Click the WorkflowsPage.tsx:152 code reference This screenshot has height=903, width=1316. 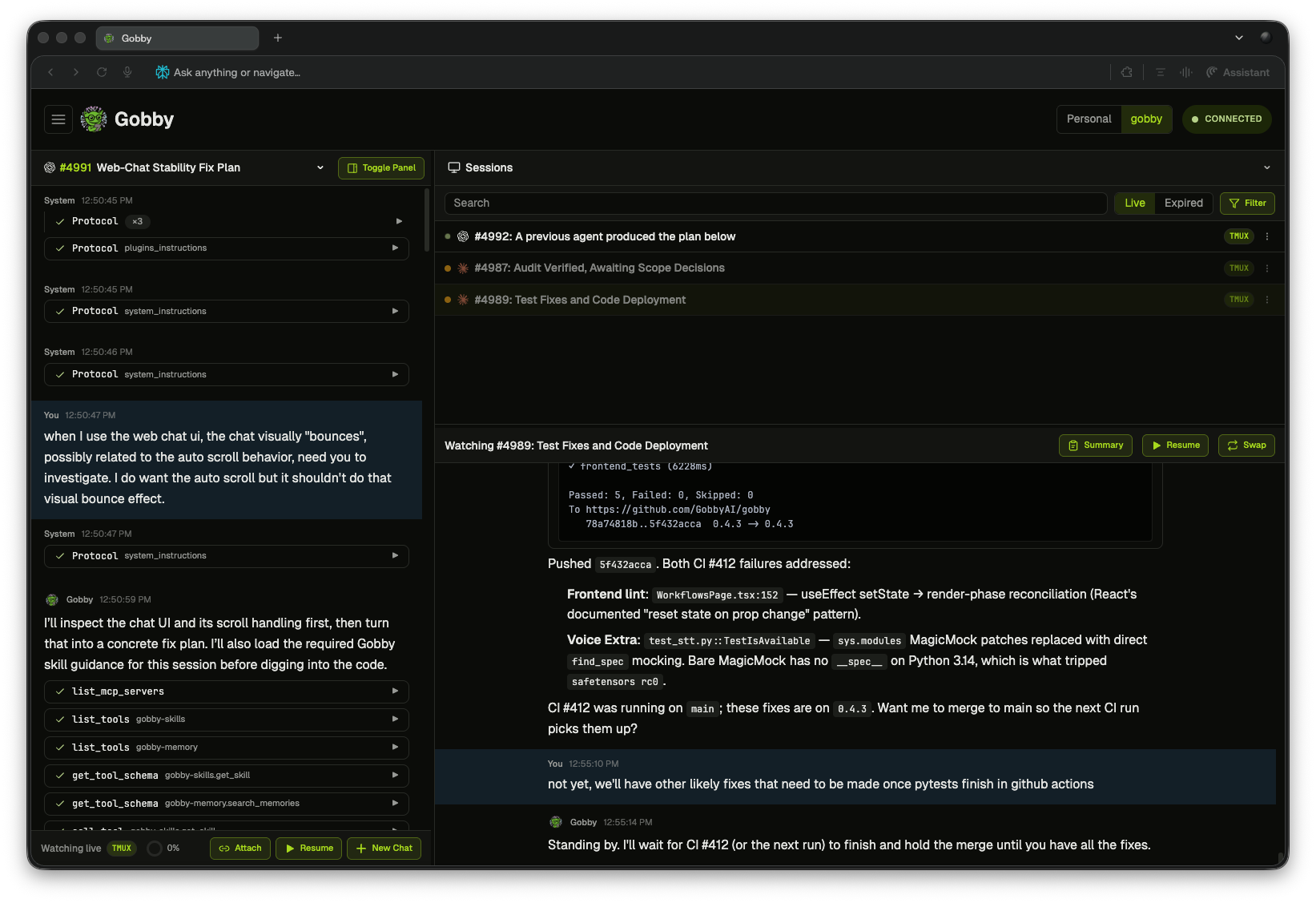click(717, 595)
